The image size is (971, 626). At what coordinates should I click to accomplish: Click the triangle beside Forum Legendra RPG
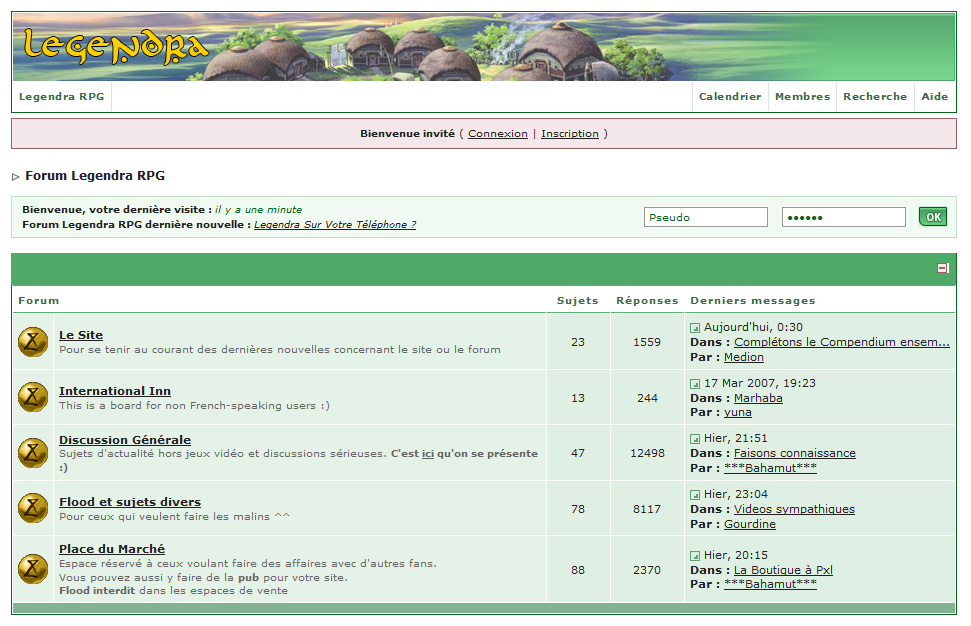[x=16, y=177]
